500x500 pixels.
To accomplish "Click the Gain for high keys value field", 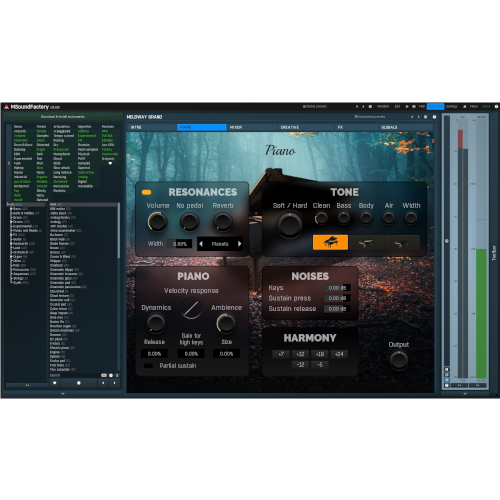I will (191, 354).
